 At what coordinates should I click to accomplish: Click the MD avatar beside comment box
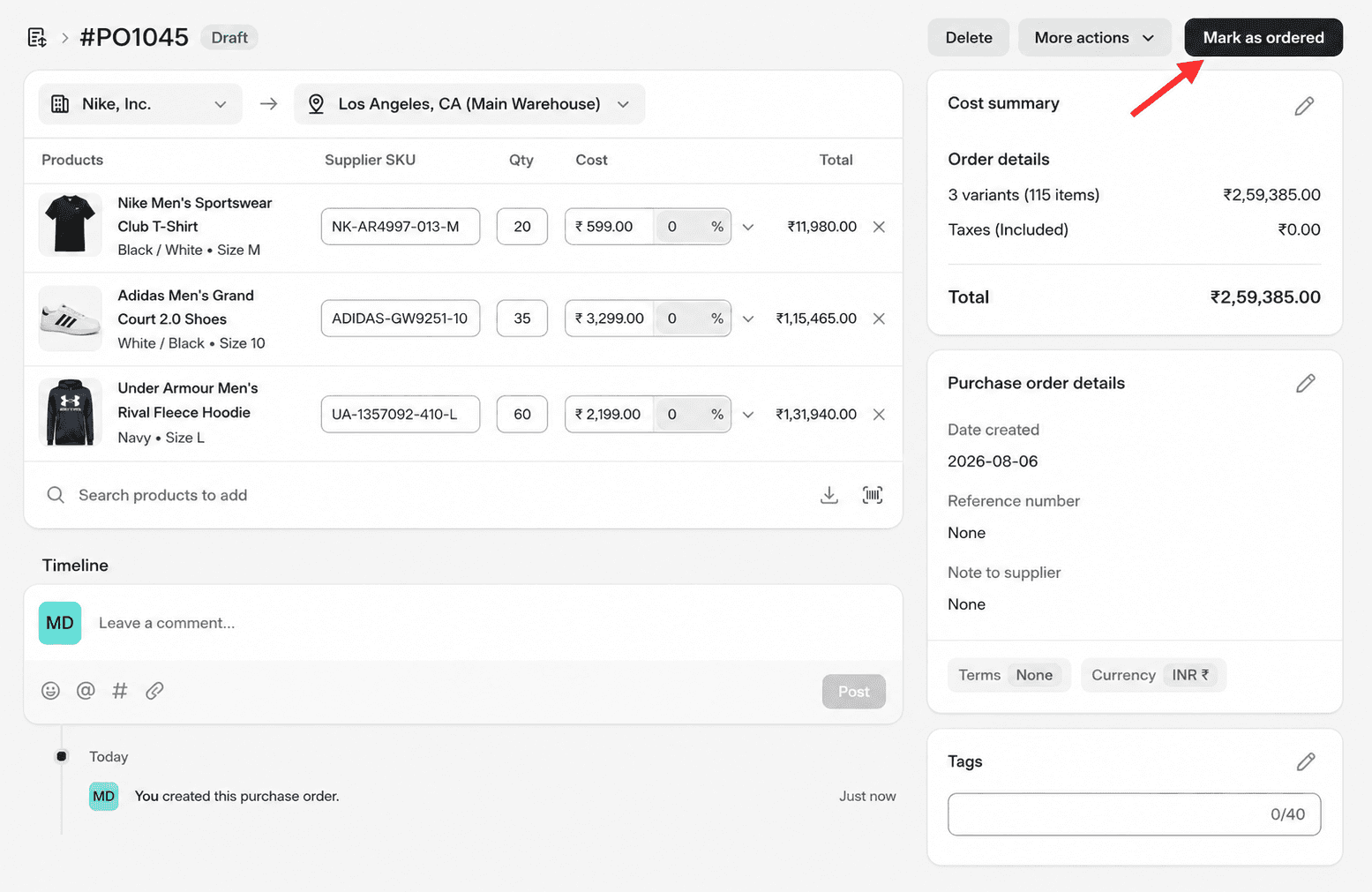click(60, 623)
